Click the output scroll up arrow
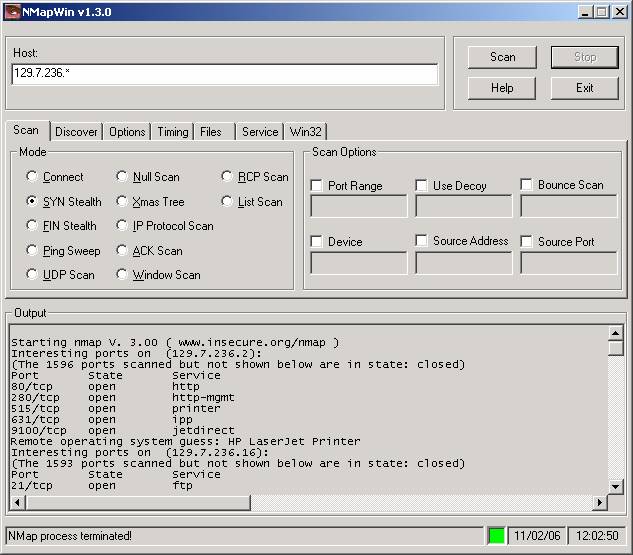 pyautogui.click(x=614, y=331)
